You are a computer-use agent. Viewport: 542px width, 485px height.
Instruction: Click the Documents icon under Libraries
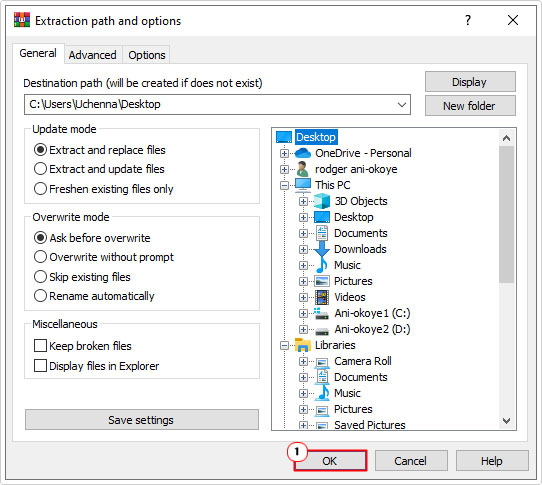322,377
